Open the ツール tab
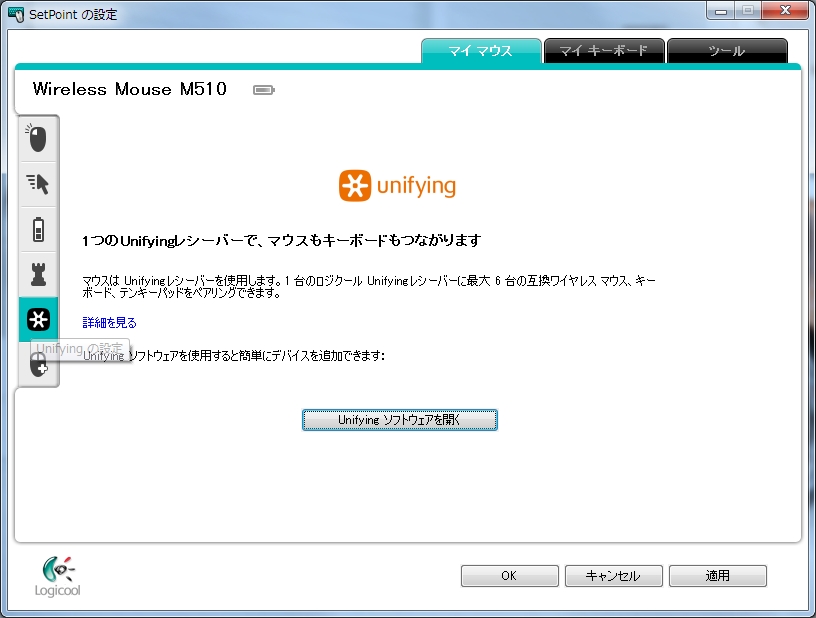816x618 pixels. [x=727, y=50]
